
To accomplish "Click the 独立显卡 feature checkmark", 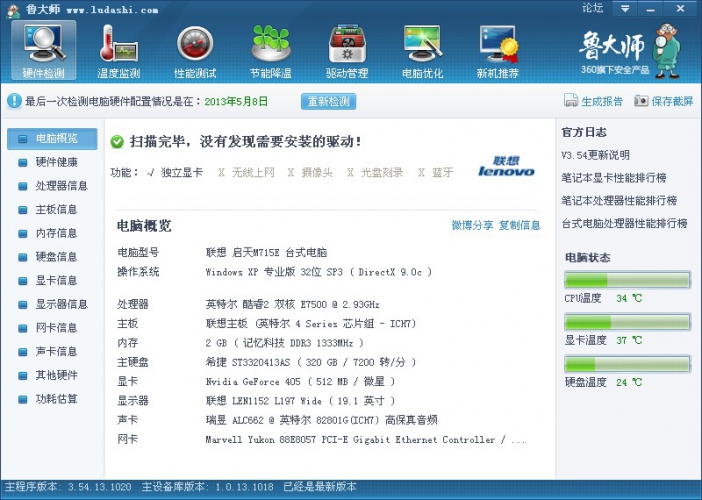I will pos(151,173).
